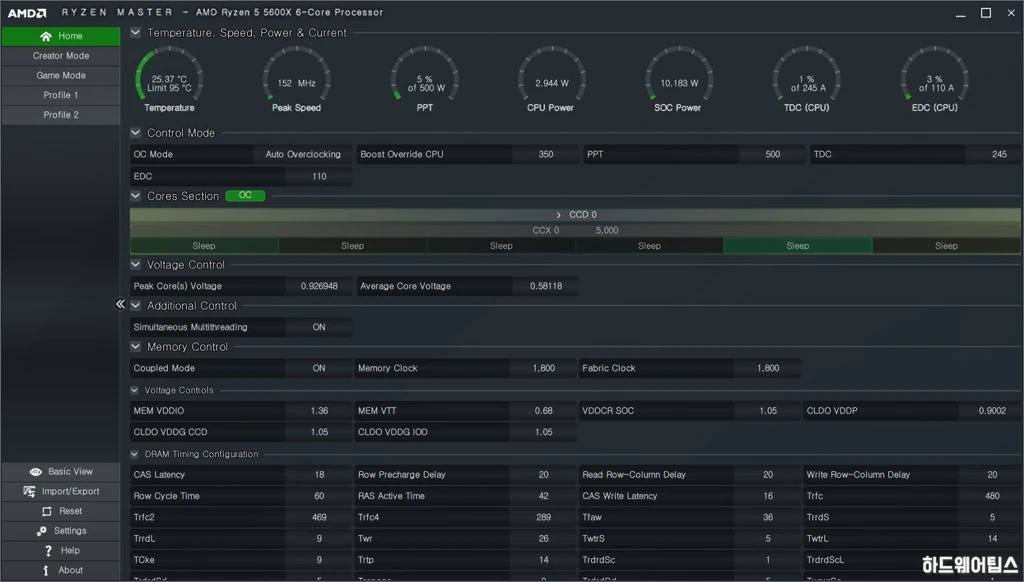Collapse the Cores Section

(135, 195)
